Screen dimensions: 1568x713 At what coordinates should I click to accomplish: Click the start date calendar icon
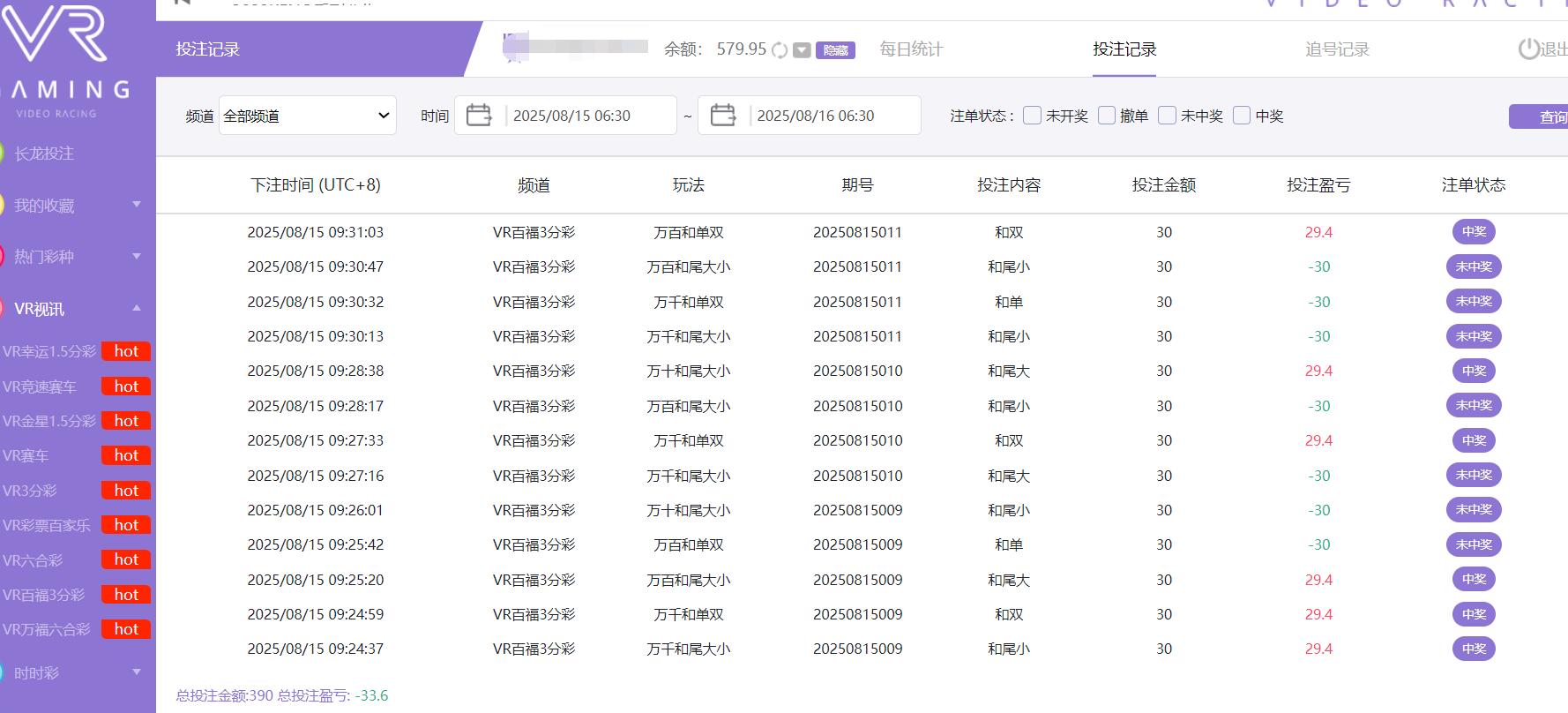click(479, 116)
